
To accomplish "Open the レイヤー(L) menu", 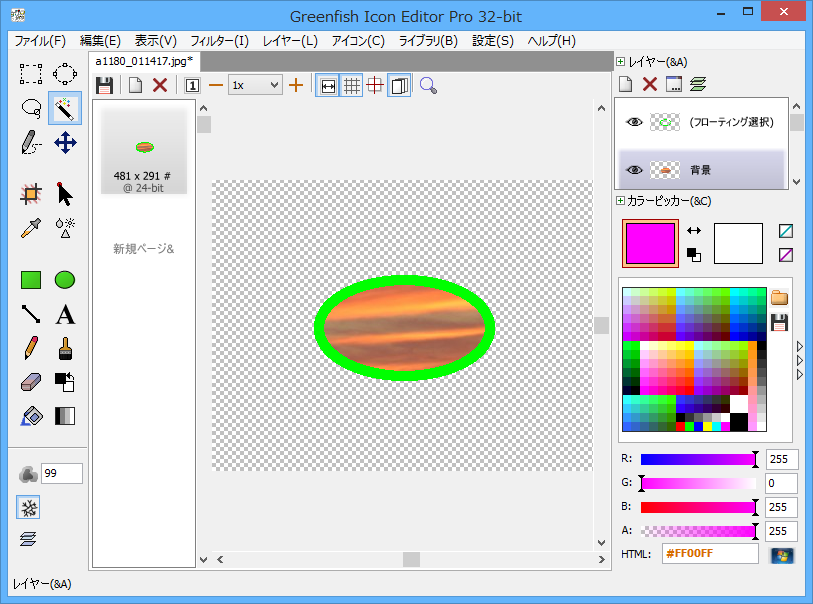I will (x=290, y=41).
